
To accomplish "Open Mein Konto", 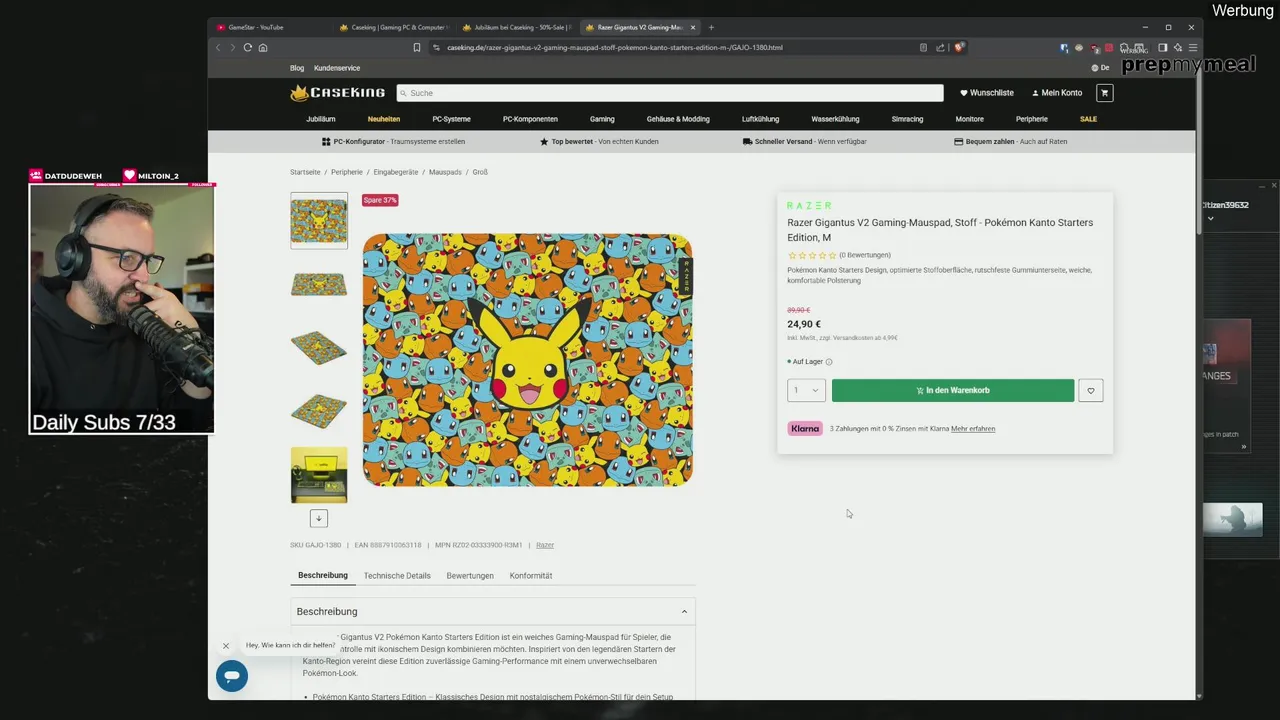I will (1057, 93).
